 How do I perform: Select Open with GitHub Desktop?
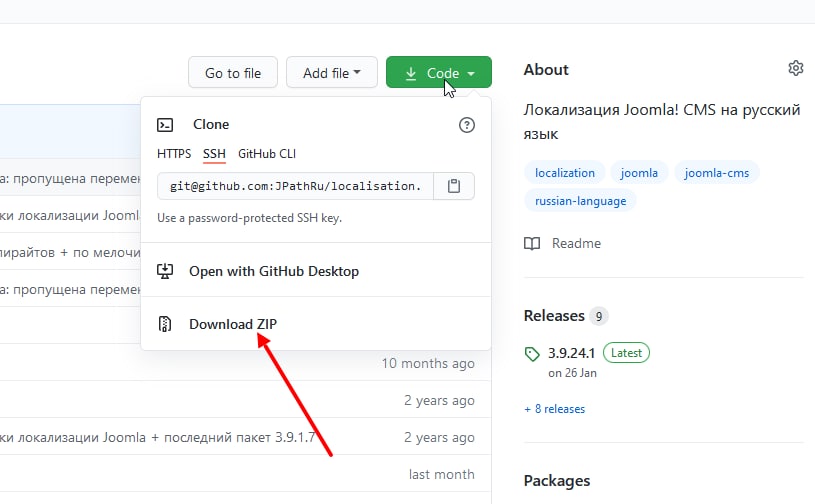tap(273, 271)
